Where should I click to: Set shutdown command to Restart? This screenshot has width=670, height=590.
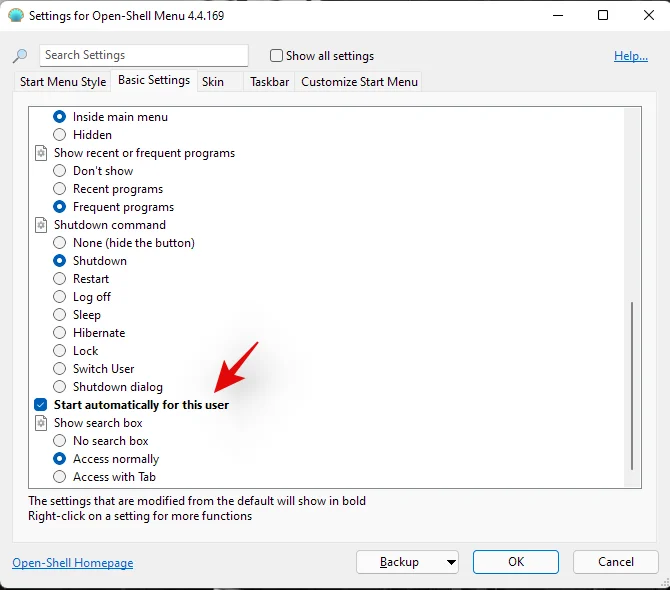[x=59, y=279]
